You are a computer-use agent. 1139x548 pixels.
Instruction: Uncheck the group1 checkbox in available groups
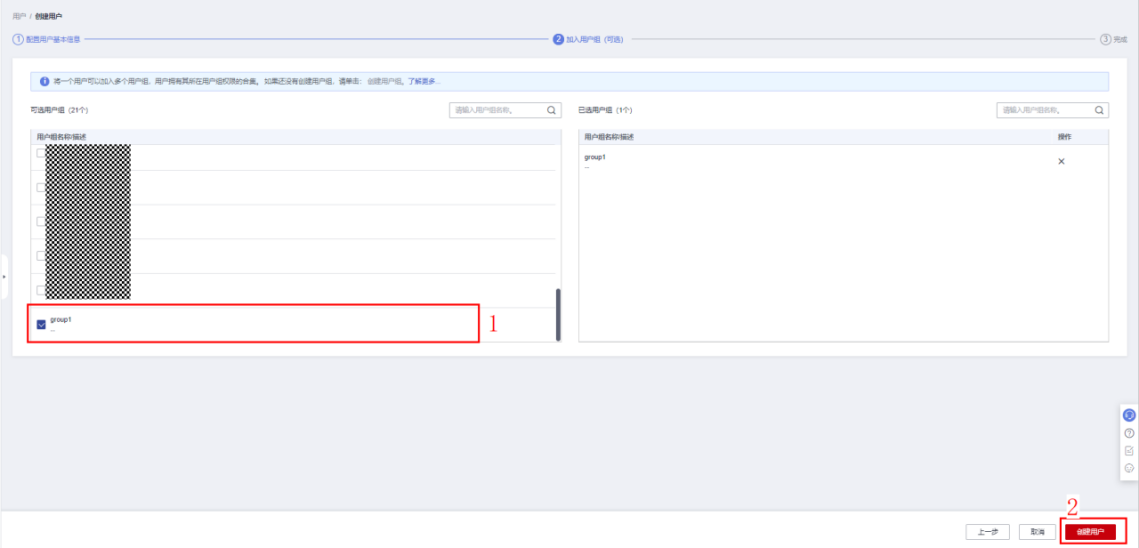[x=41, y=324]
